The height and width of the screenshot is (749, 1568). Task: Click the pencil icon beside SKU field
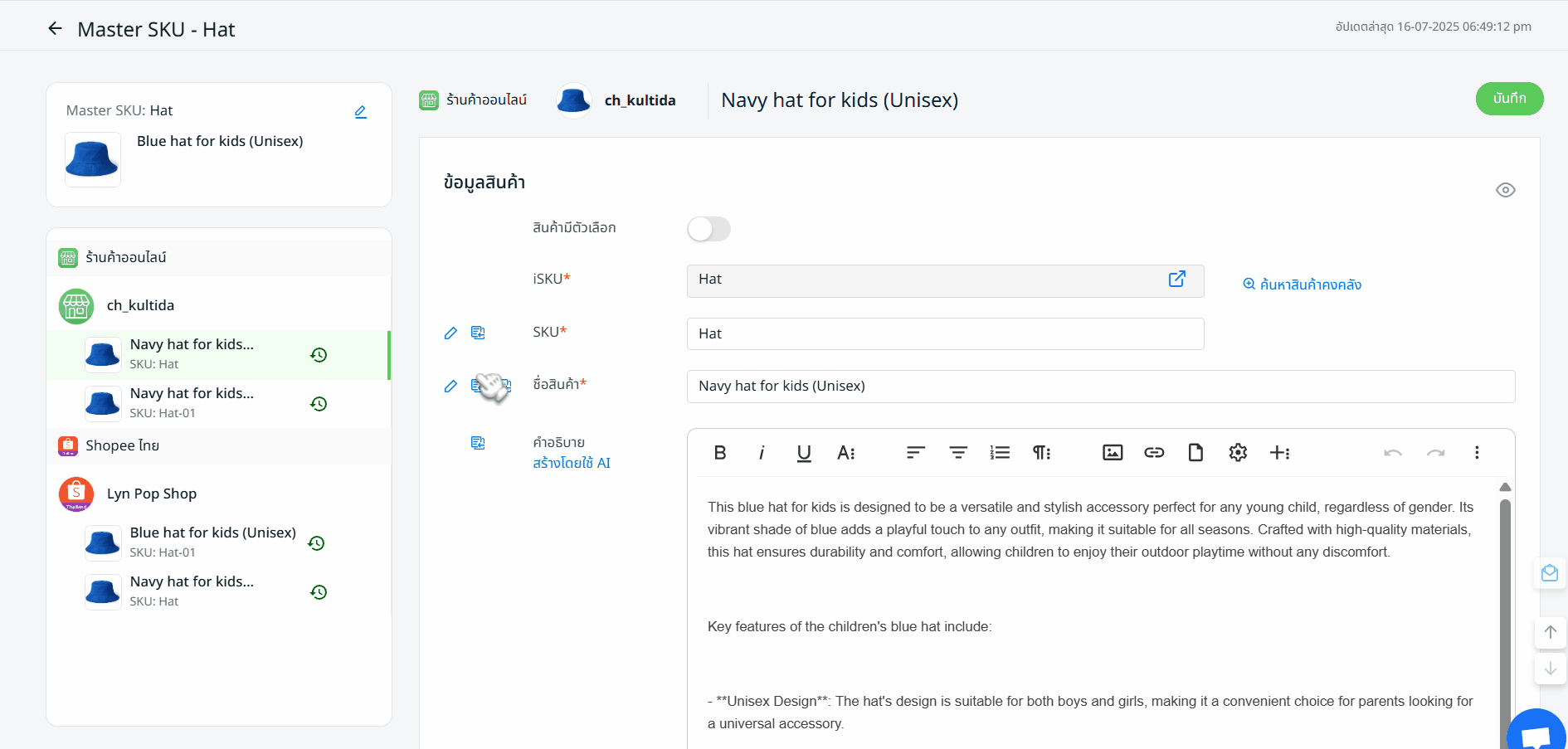(450, 333)
